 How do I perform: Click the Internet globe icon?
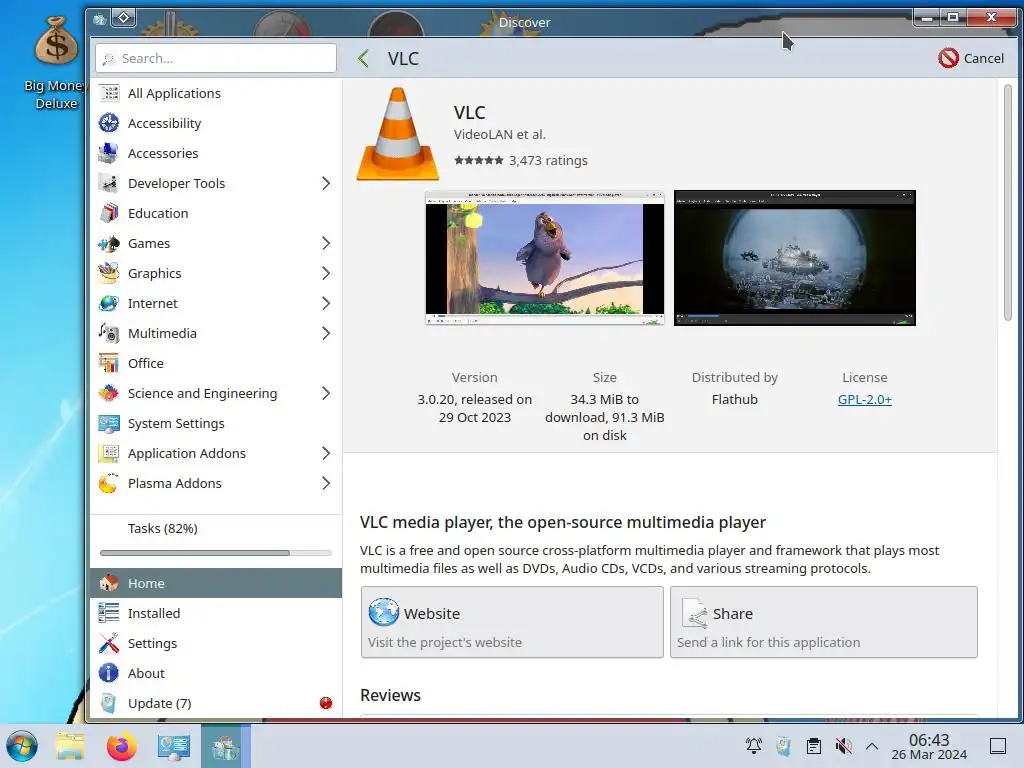pyautogui.click(x=109, y=304)
